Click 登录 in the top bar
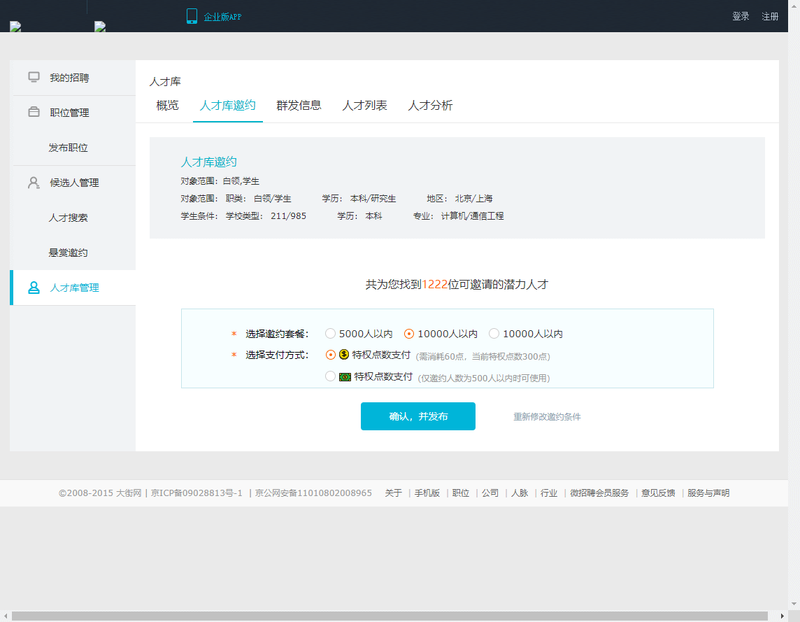This screenshot has width=800, height=622. coord(741,16)
